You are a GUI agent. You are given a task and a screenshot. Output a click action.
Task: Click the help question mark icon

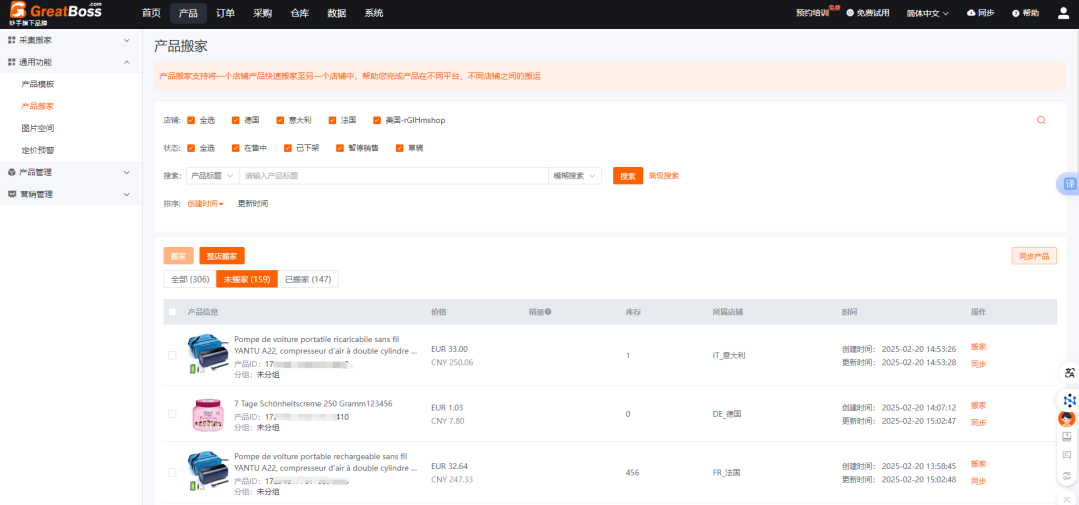(1016, 13)
